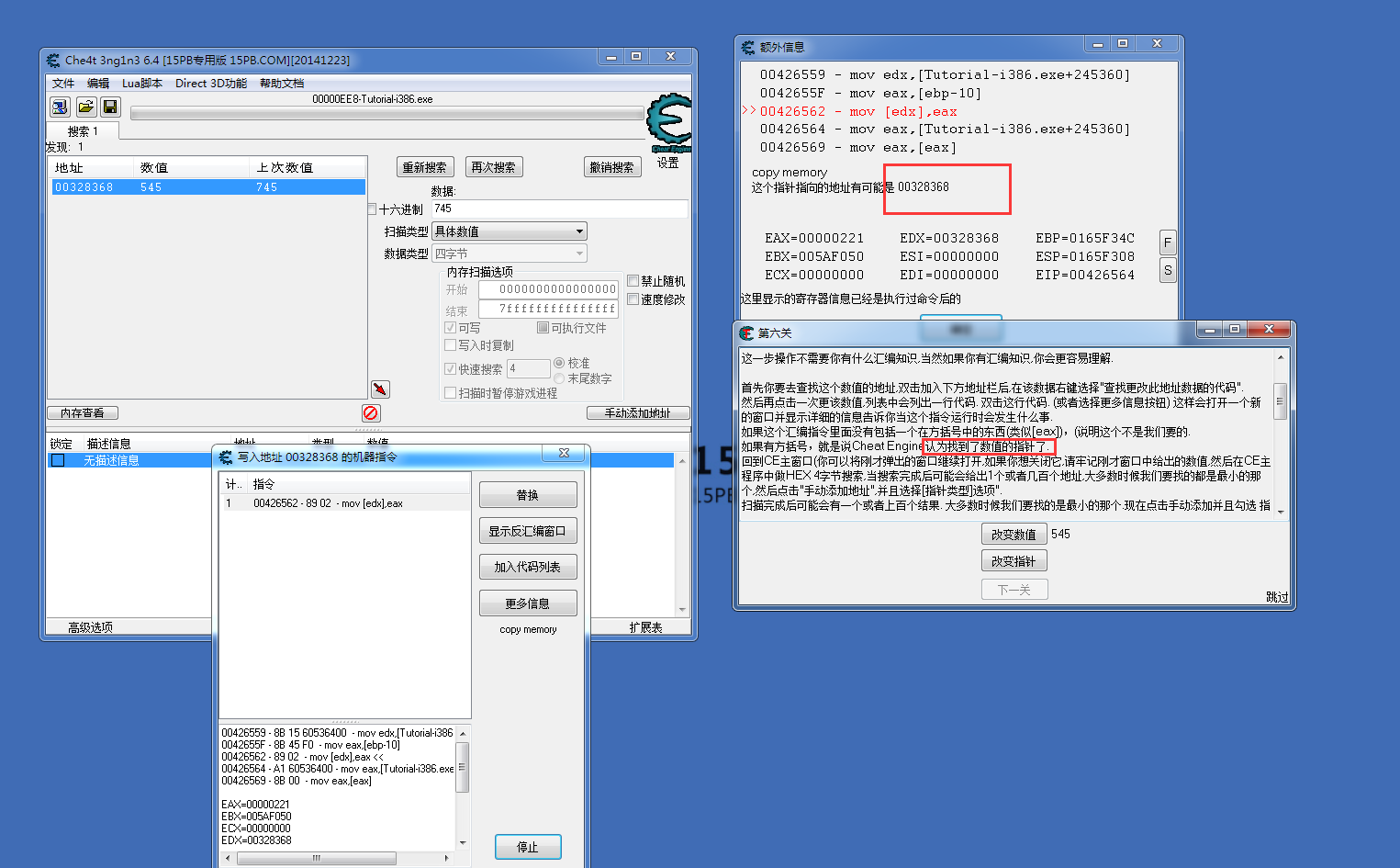Click the 替换 button

[528, 495]
